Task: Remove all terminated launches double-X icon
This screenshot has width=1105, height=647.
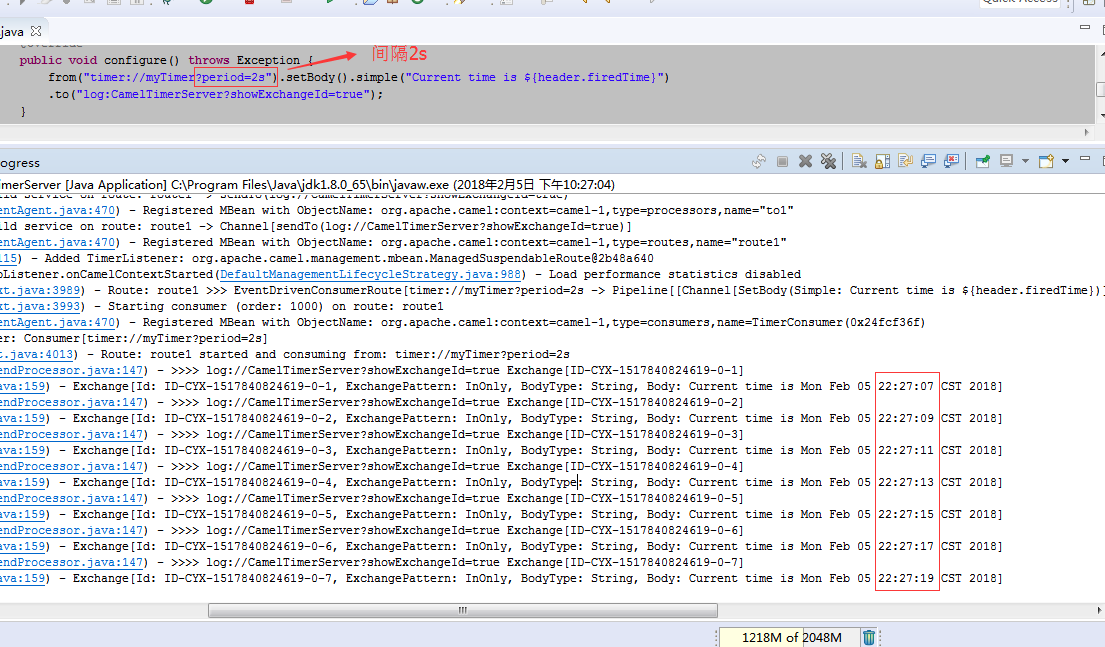Action: (829, 162)
